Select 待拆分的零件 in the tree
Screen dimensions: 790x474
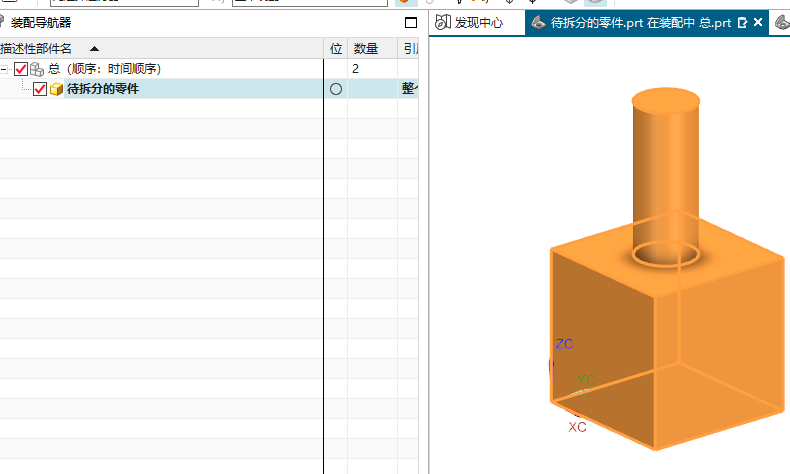pos(103,89)
